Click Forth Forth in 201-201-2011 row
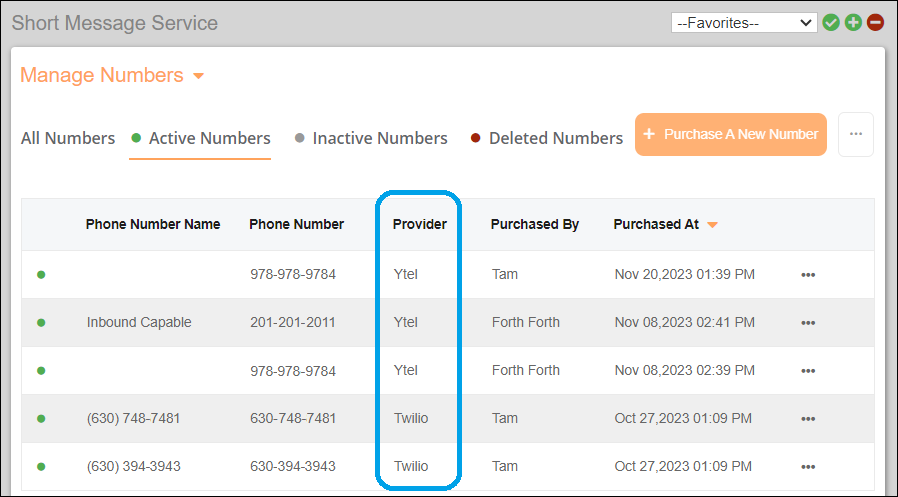Screen dimensions: 898x497 click(x=526, y=322)
